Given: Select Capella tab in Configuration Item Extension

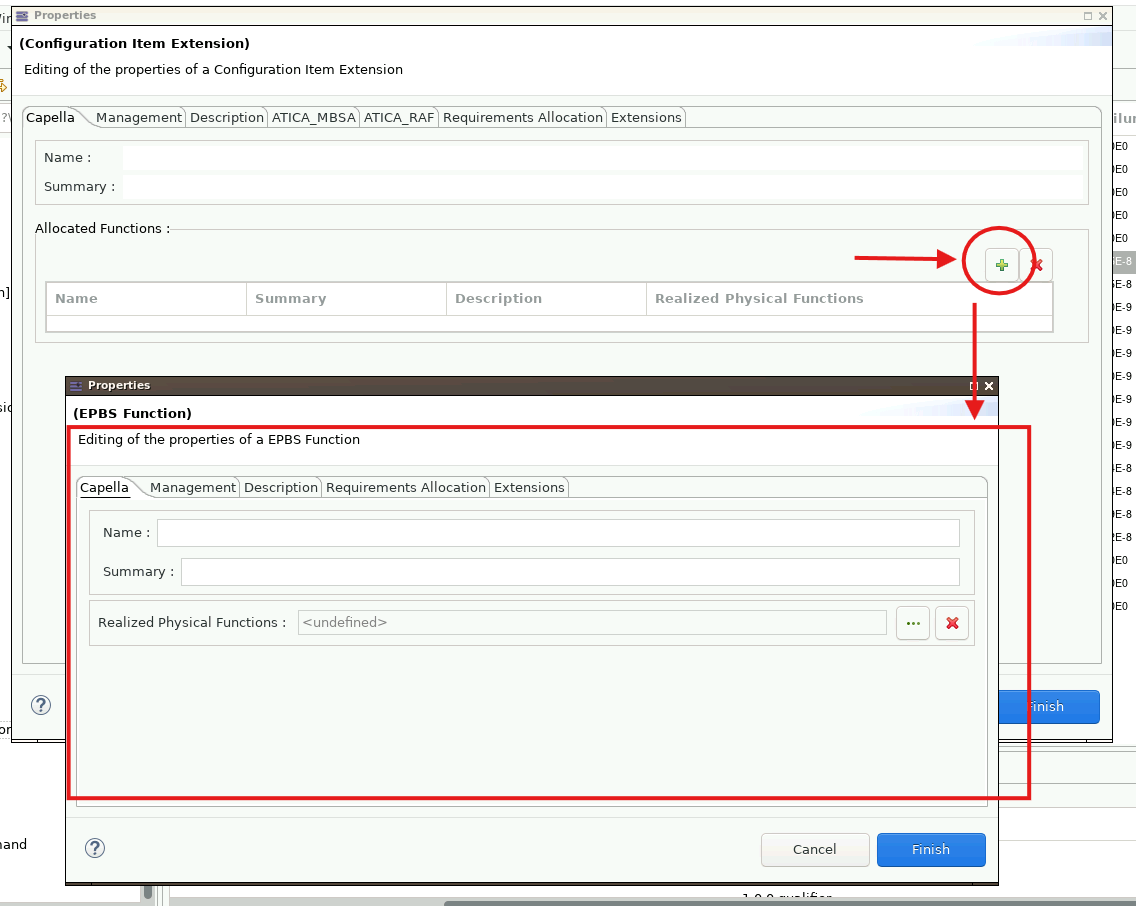Looking at the screenshot, I should click(50, 117).
